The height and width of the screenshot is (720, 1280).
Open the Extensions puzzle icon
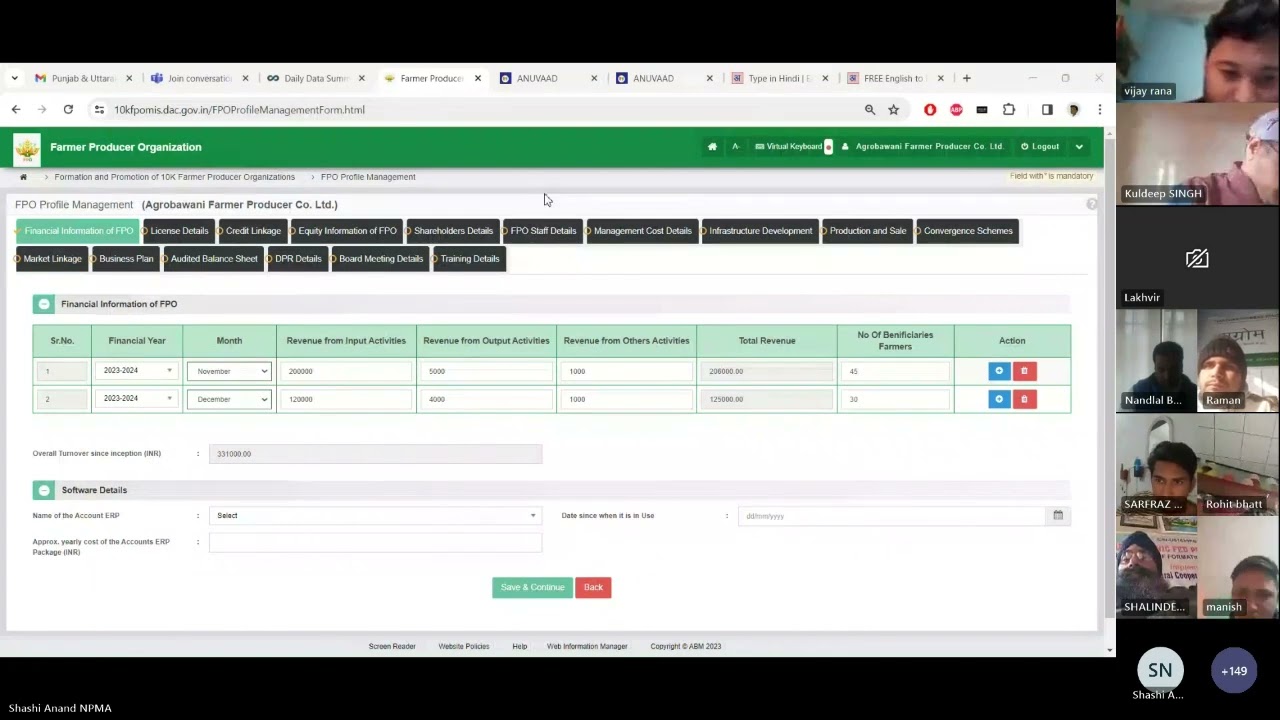coord(1009,110)
